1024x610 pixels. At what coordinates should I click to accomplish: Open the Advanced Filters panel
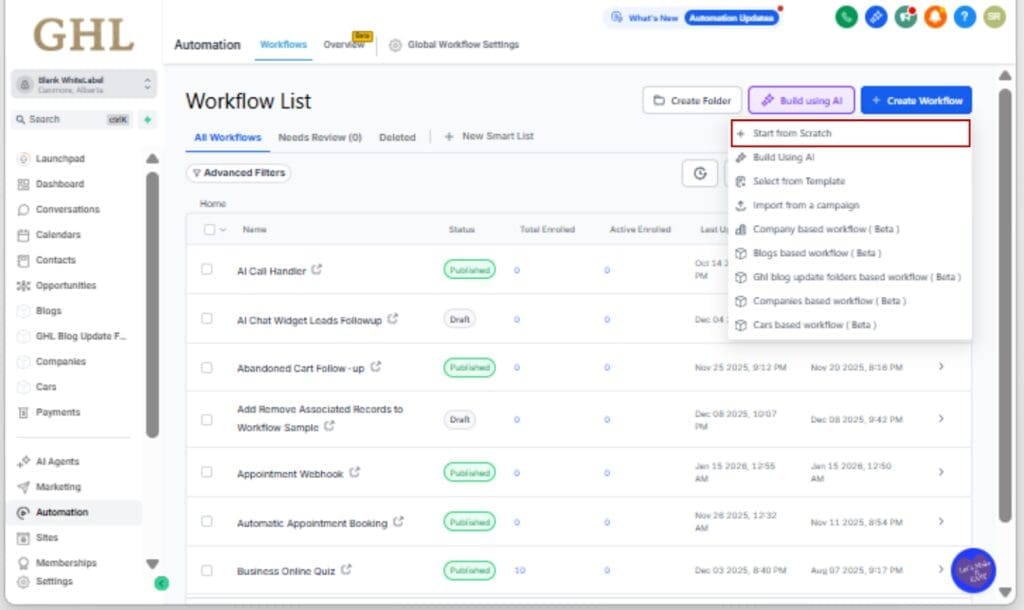[x=238, y=172]
